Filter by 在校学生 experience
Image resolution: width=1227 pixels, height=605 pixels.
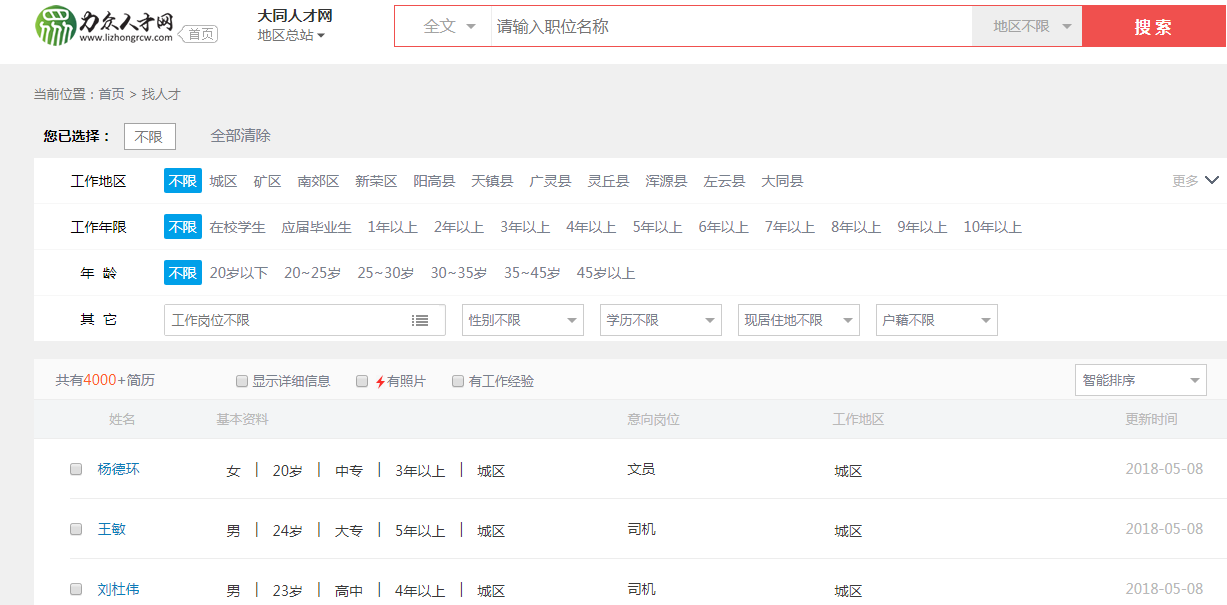(237, 227)
